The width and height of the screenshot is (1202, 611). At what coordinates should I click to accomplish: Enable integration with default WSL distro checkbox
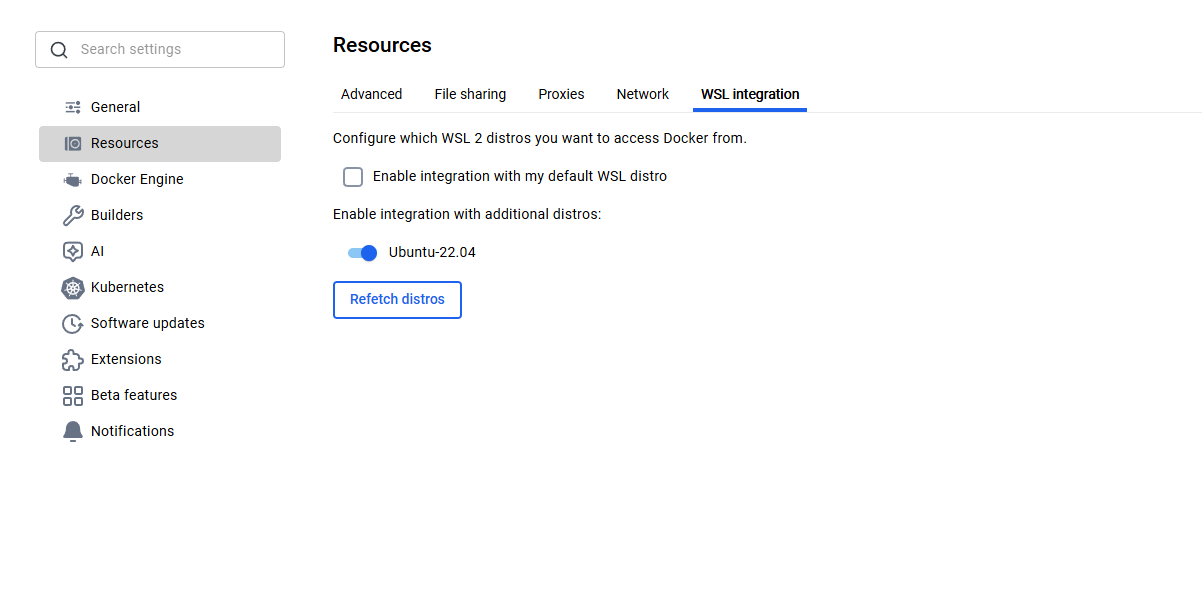pyautogui.click(x=353, y=177)
